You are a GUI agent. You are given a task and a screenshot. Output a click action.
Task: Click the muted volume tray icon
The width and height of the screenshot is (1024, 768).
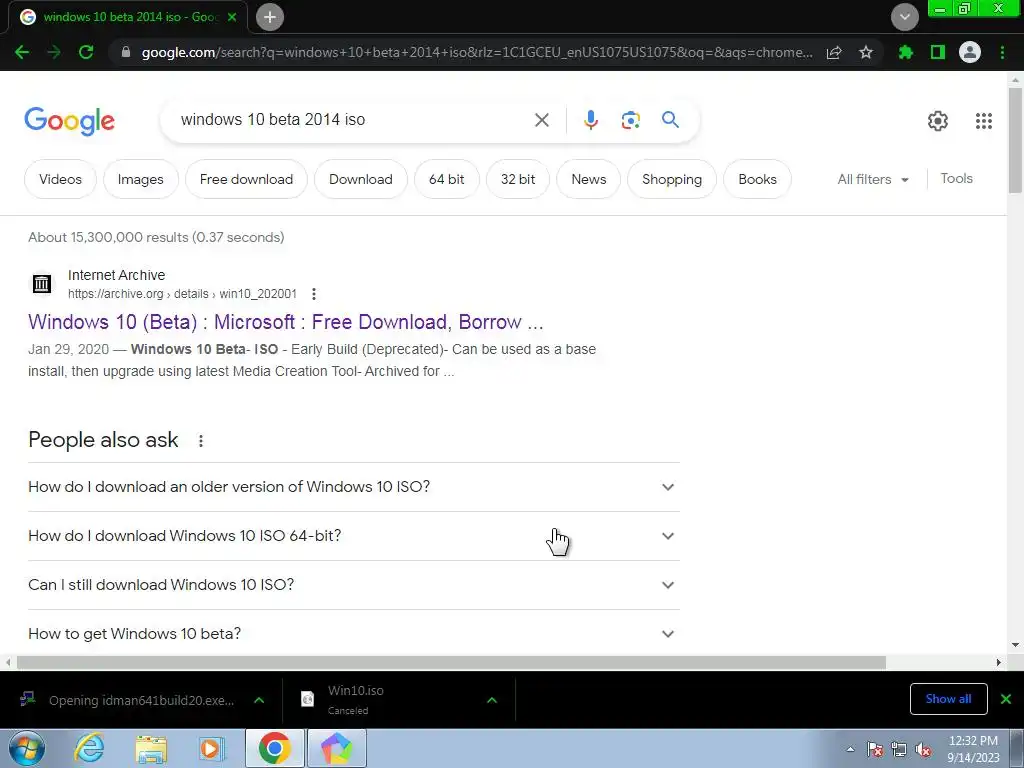tap(923, 750)
